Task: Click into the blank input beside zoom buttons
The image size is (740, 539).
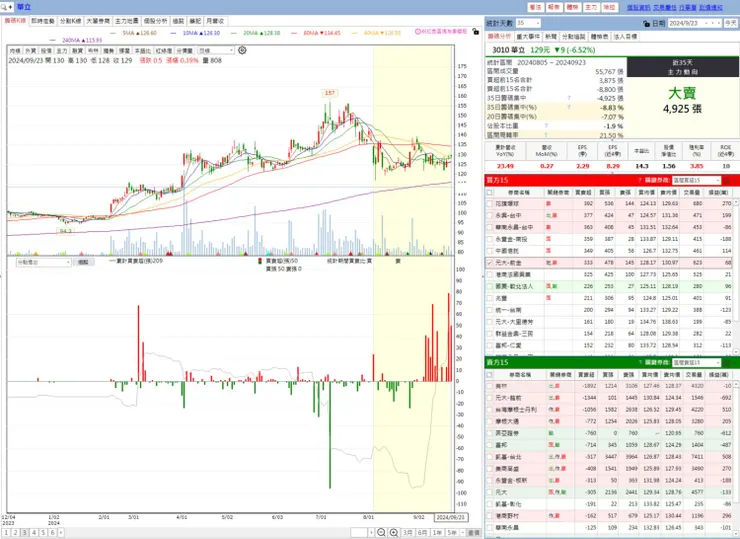Action: pyautogui.click(x=359, y=532)
